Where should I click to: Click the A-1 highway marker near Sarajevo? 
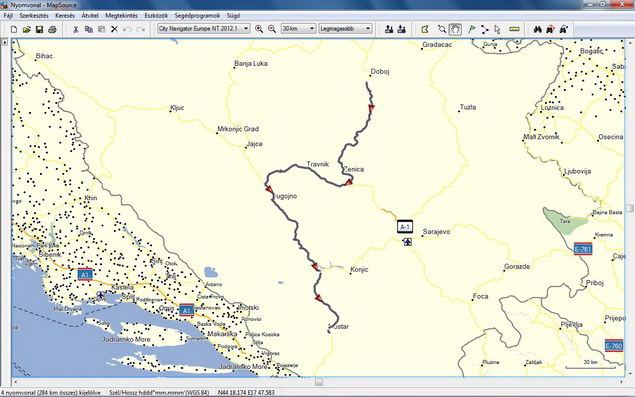point(405,227)
